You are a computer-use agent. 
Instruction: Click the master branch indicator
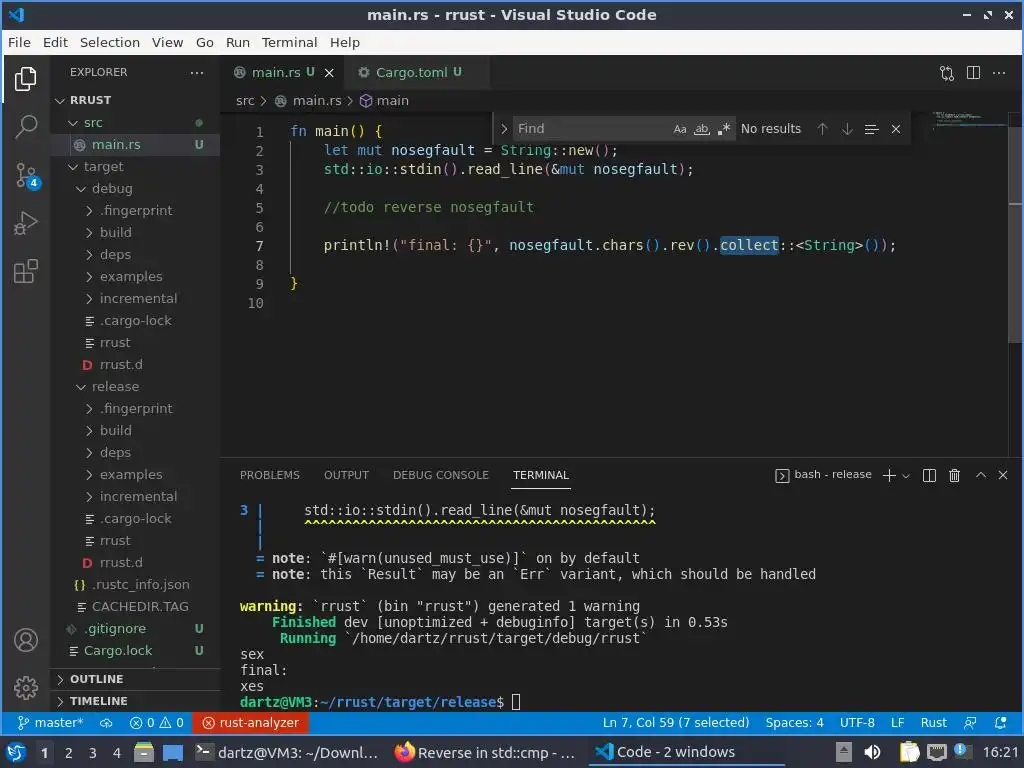tap(50, 723)
